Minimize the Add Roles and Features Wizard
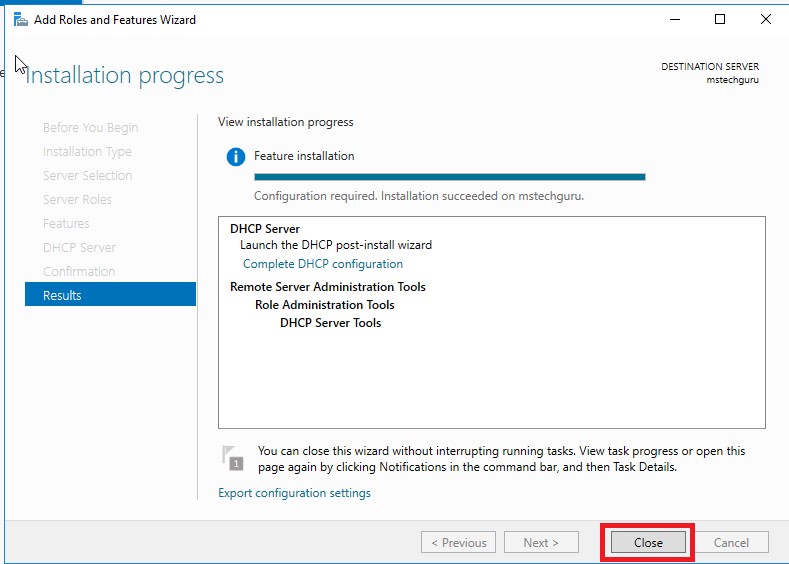 pyautogui.click(x=675, y=20)
